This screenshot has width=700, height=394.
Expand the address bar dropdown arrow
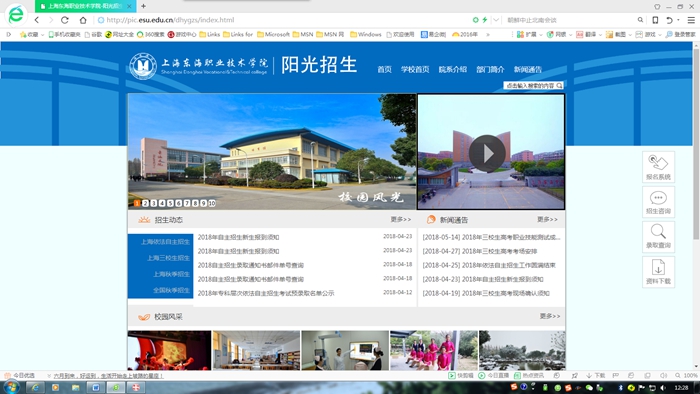(x=496, y=20)
